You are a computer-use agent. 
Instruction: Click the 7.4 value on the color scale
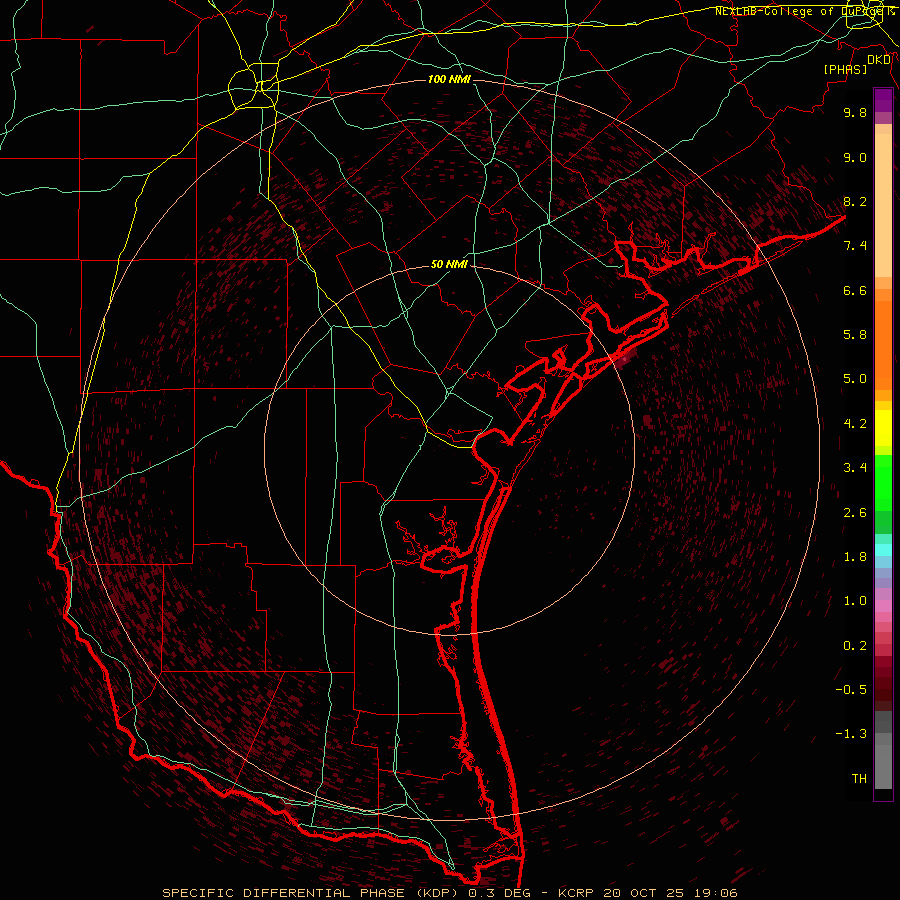click(855, 246)
